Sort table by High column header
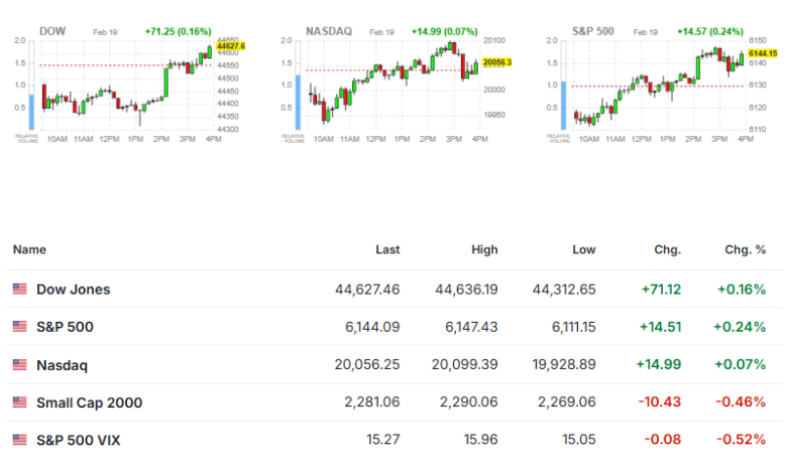The image size is (806, 465). click(x=484, y=250)
